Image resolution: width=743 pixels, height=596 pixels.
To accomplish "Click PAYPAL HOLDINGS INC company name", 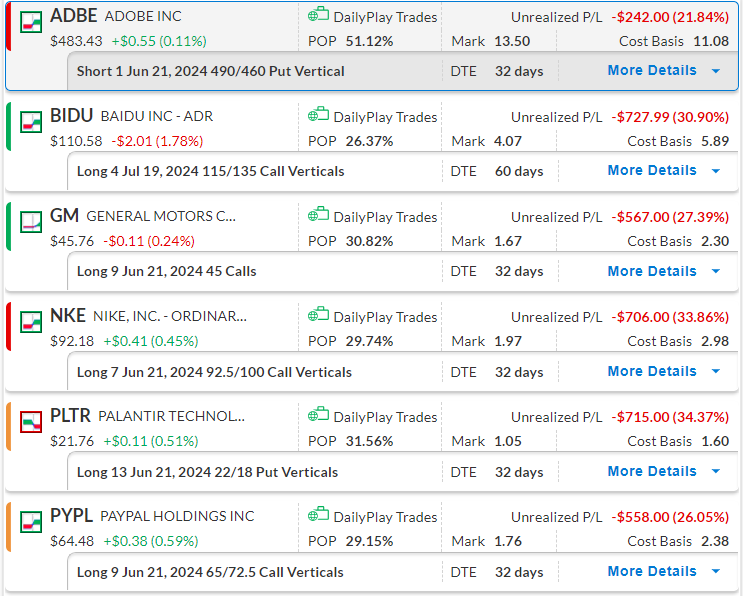I will (177, 516).
